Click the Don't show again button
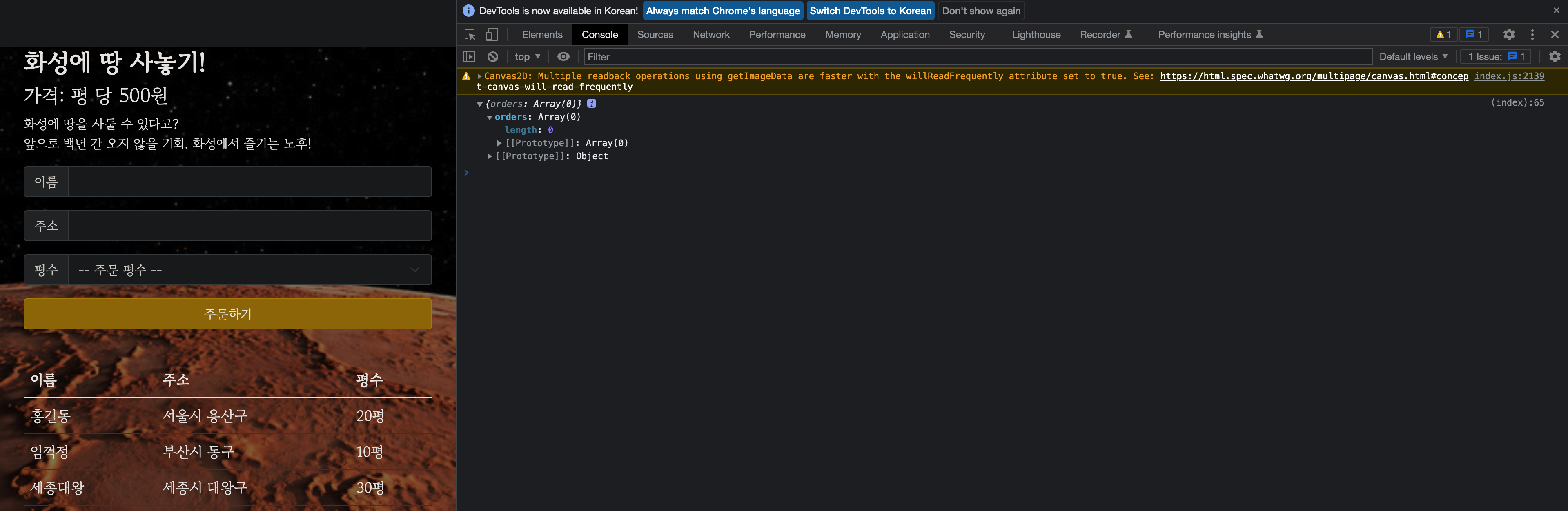The height and width of the screenshot is (511, 1568). pos(981,10)
